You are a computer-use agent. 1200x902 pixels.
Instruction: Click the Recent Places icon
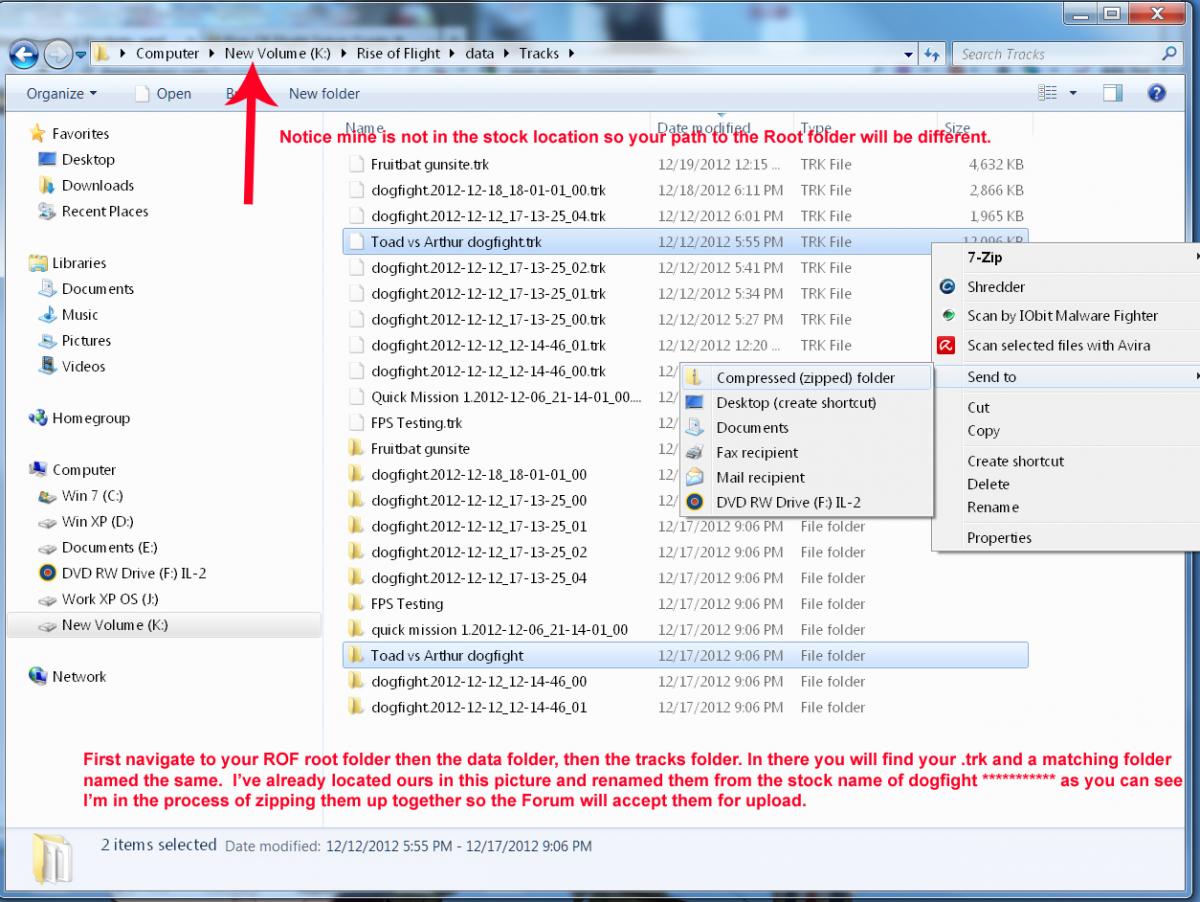coord(47,211)
